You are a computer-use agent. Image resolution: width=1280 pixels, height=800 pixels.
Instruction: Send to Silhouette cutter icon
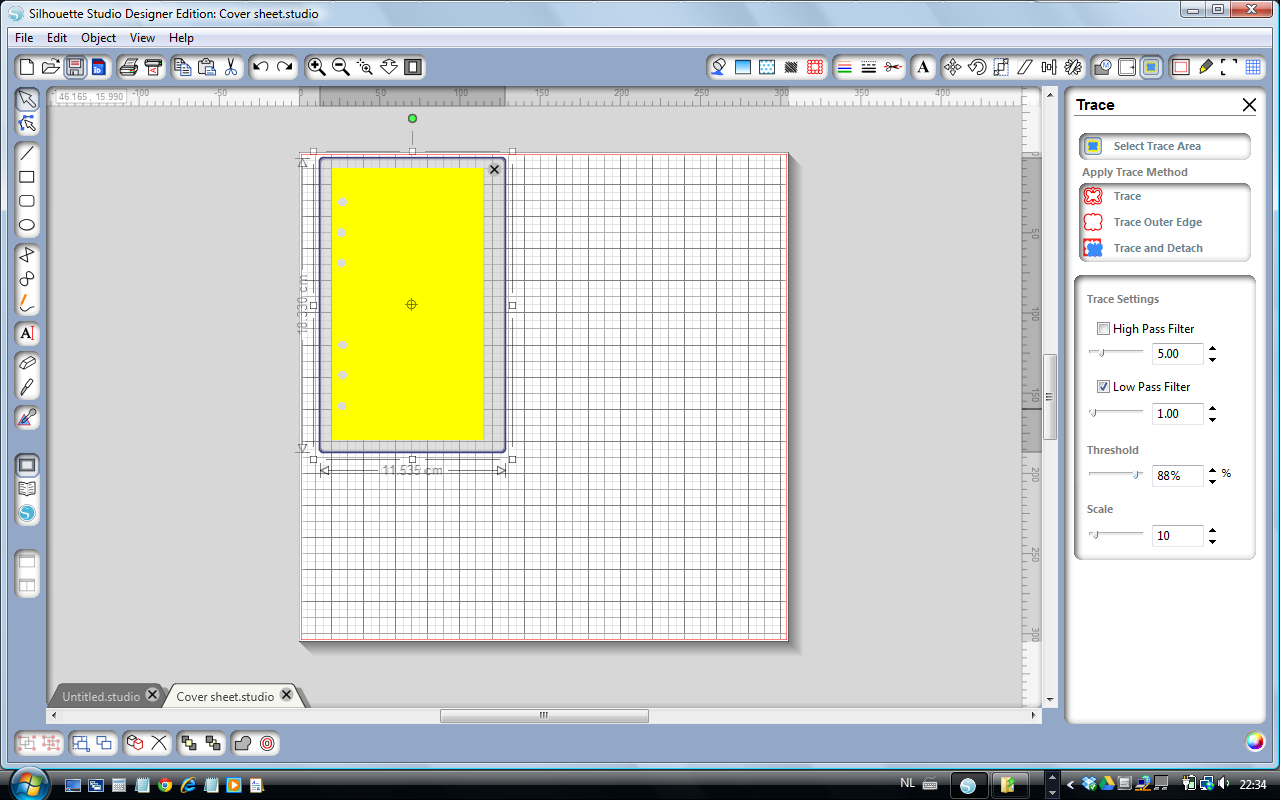pos(153,67)
